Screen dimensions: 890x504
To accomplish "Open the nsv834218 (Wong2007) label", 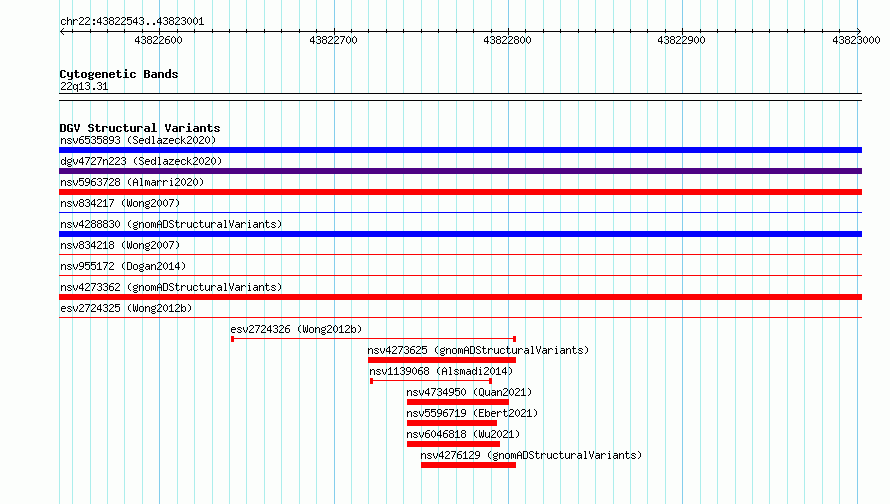I will pyautogui.click(x=120, y=245).
